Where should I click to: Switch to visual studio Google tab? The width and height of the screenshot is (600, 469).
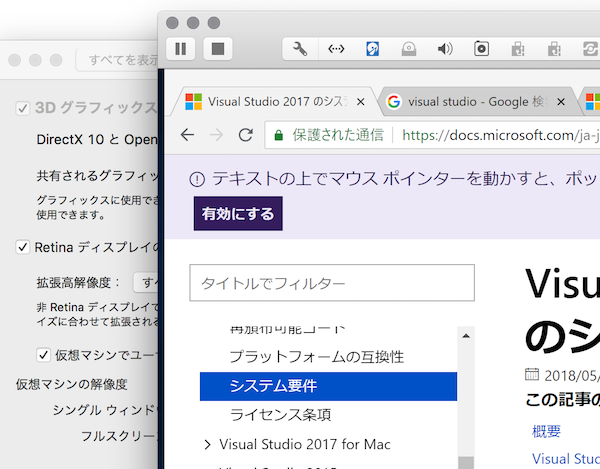point(474,102)
